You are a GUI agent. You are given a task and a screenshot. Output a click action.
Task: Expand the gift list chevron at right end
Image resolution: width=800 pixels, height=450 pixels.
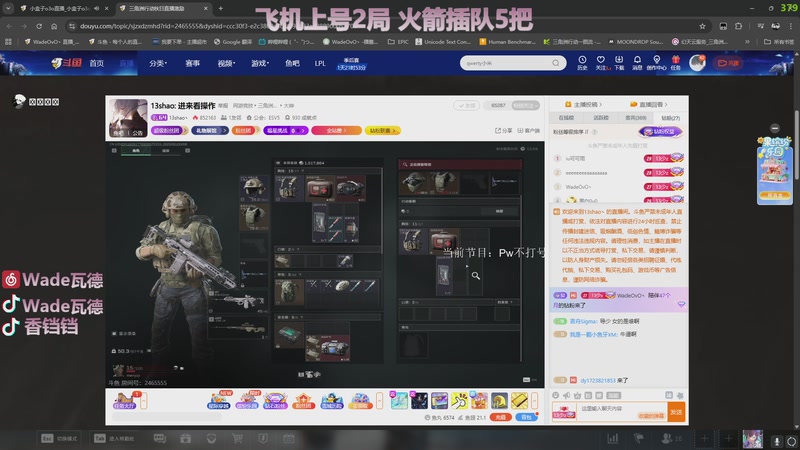534,401
